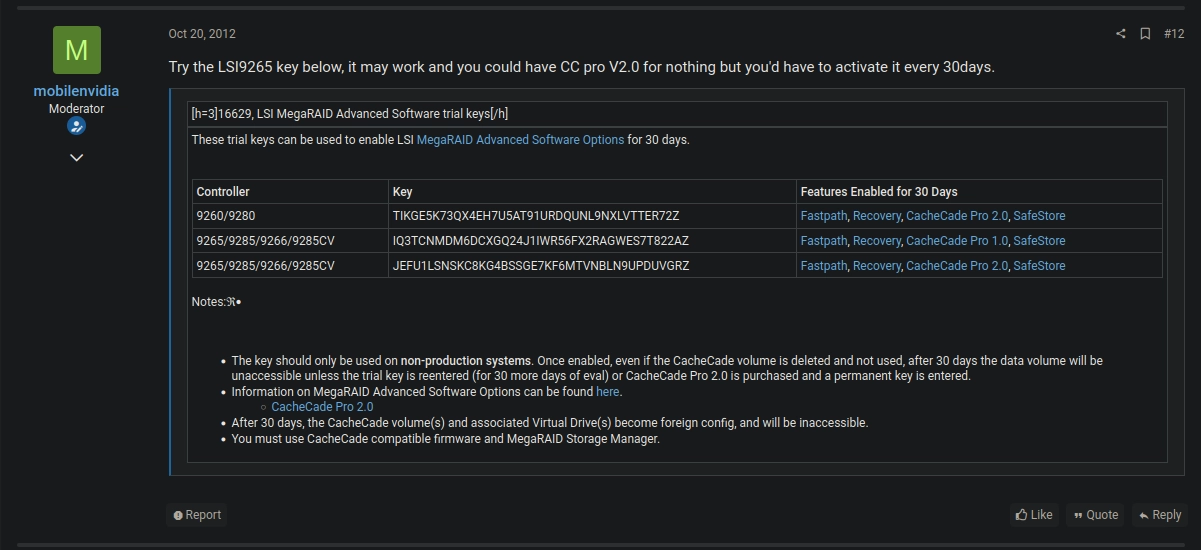This screenshot has height=550, width=1201.
Task: Click Fastpath link in the JEFU1LSNSKC key row
Action: click(x=823, y=266)
